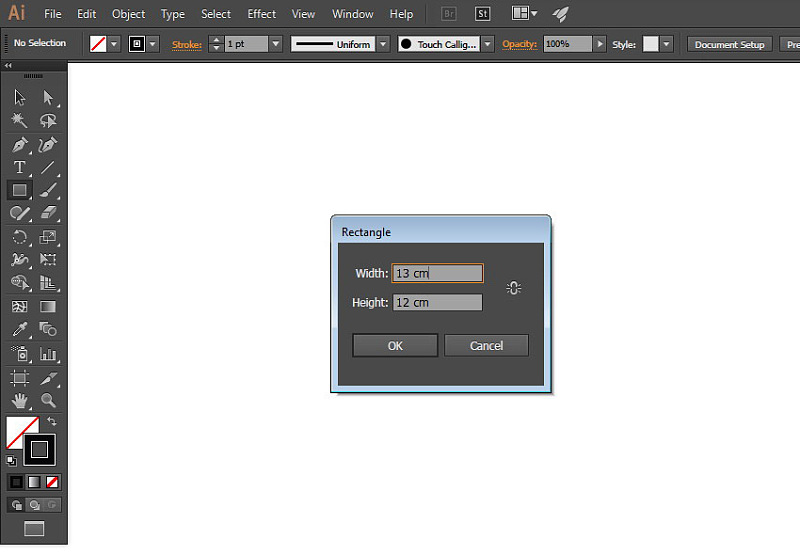Select the Hand tool
This screenshot has height=555, width=800.
(x=19, y=400)
